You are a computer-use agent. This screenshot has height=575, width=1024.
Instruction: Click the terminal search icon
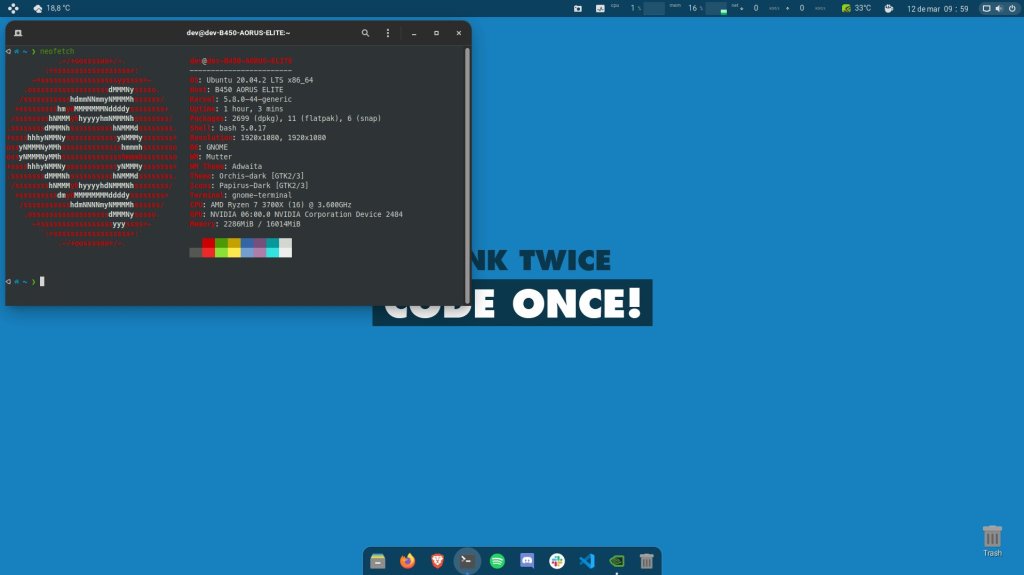[366, 33]
